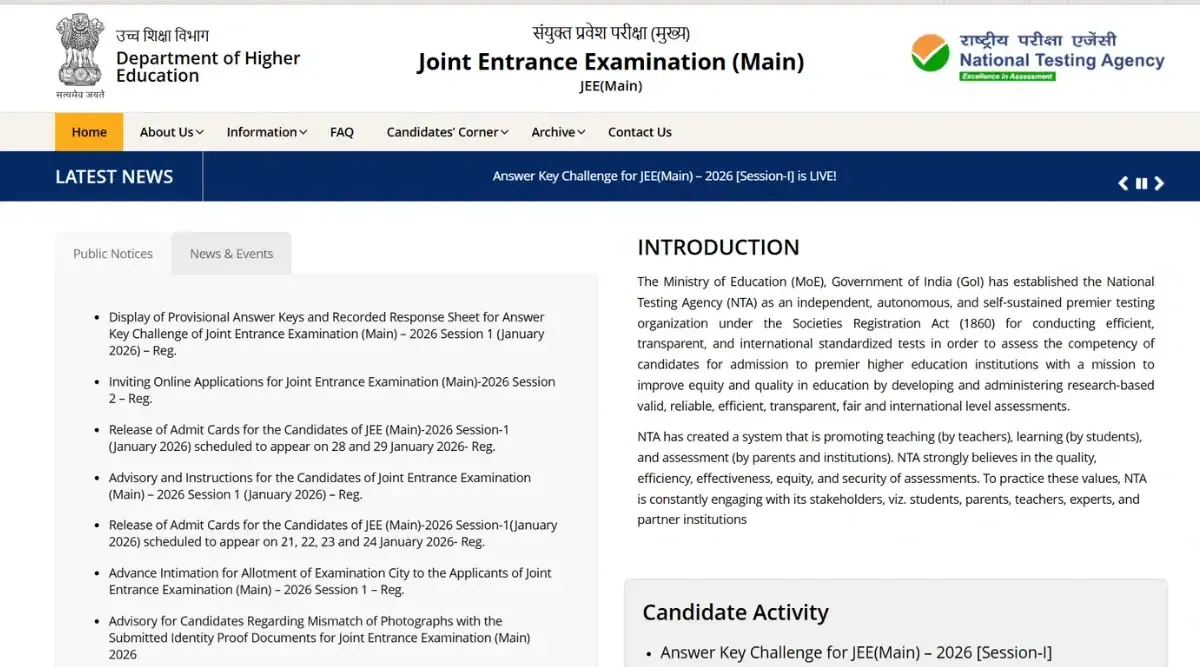Switch to the News & Events tab
The image size is (1200, 667).
[x=231, y=253]
